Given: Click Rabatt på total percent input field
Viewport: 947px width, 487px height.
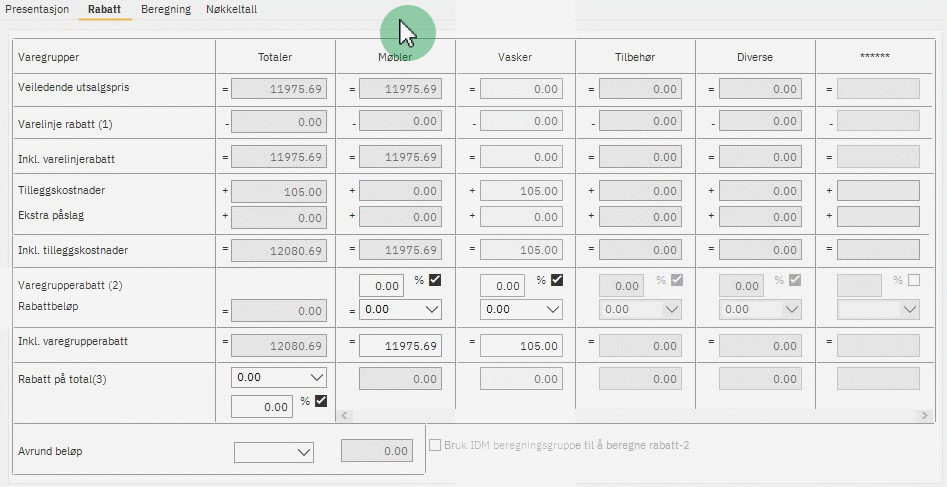Looking at the screenshot, I should tap(262, 407).
